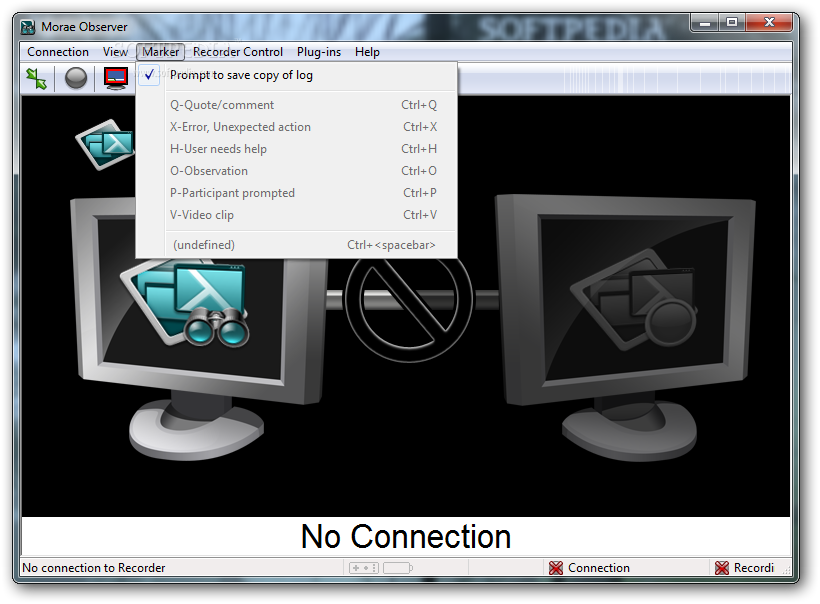Open the Connection menu
The image size is (820, 604).
point(58,52)
